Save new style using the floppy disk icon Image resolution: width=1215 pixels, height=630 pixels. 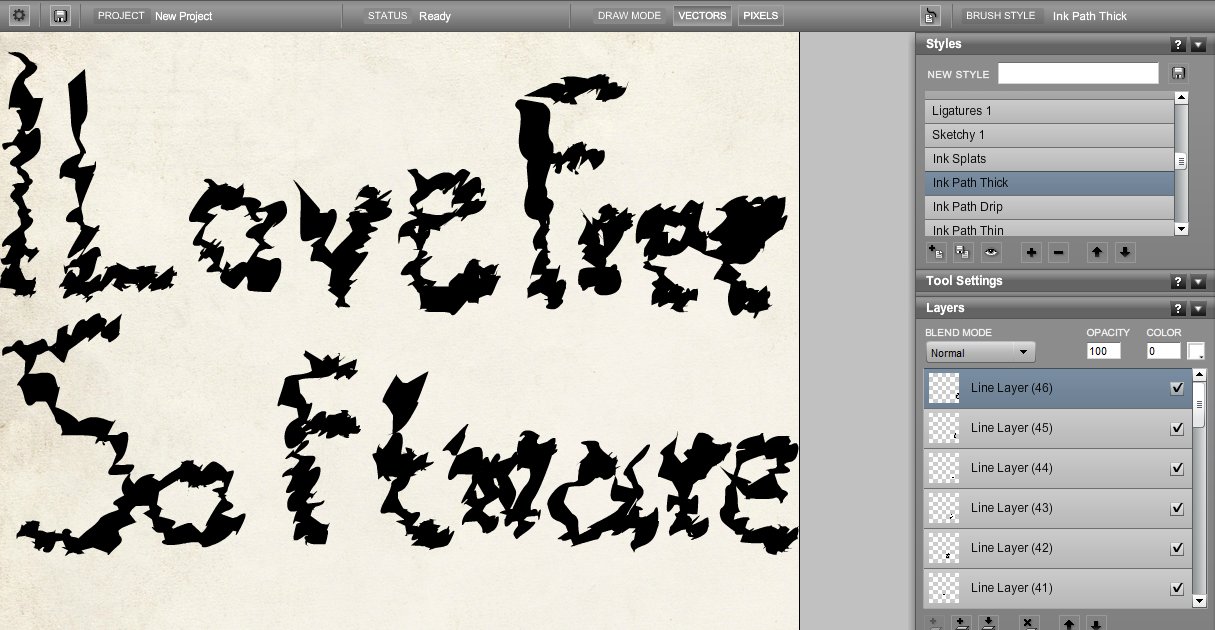[1178, 74]
